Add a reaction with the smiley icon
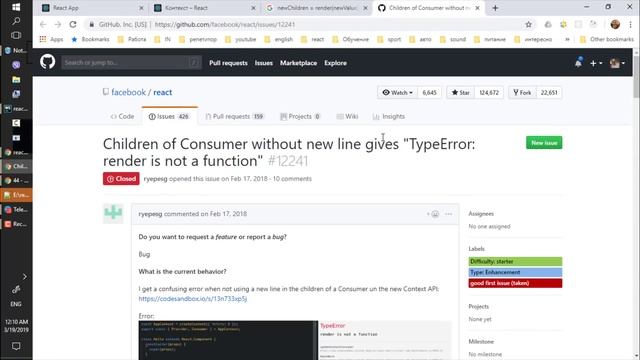The image size is (640, 360). pos(433,214)
